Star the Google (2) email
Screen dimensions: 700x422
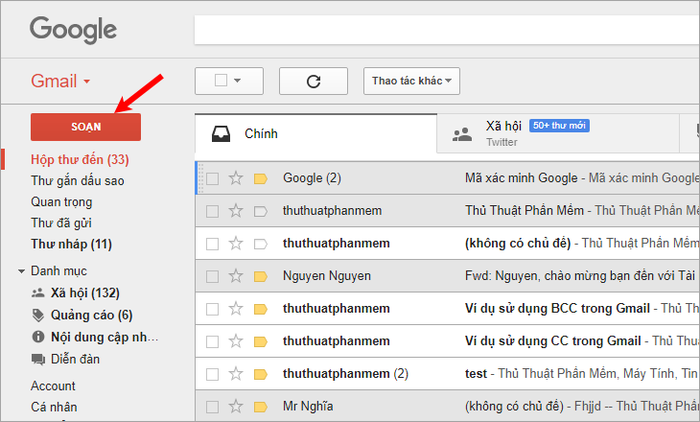(236, 178)
